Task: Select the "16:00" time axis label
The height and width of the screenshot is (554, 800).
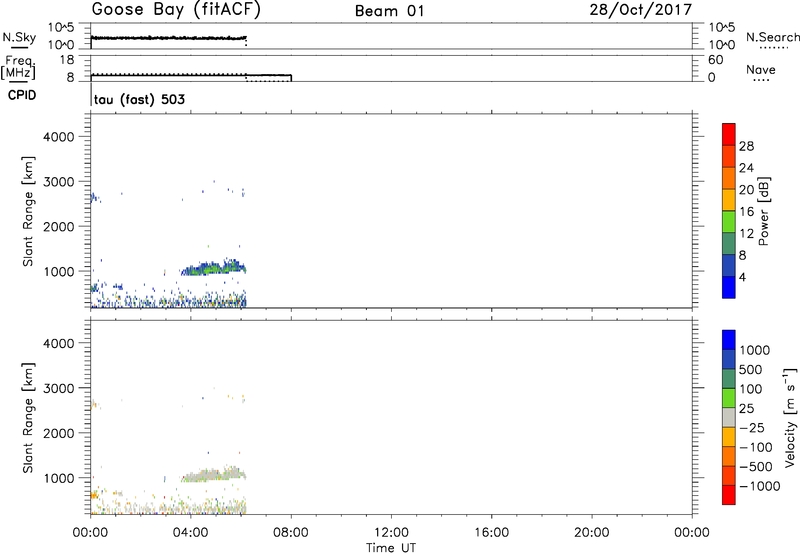Action: [491, 533]
